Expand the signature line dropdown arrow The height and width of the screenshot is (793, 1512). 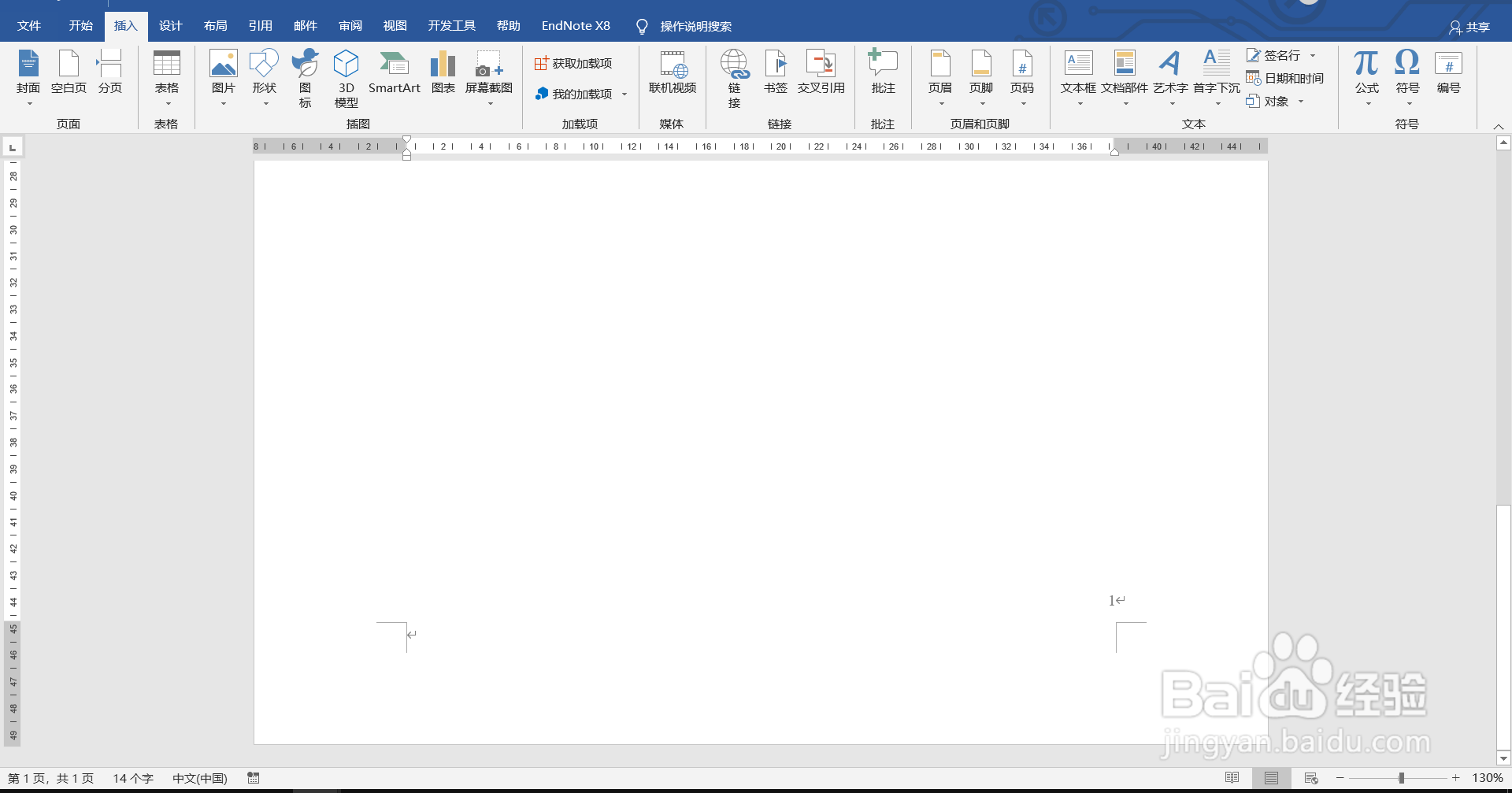pos(1313,55)
